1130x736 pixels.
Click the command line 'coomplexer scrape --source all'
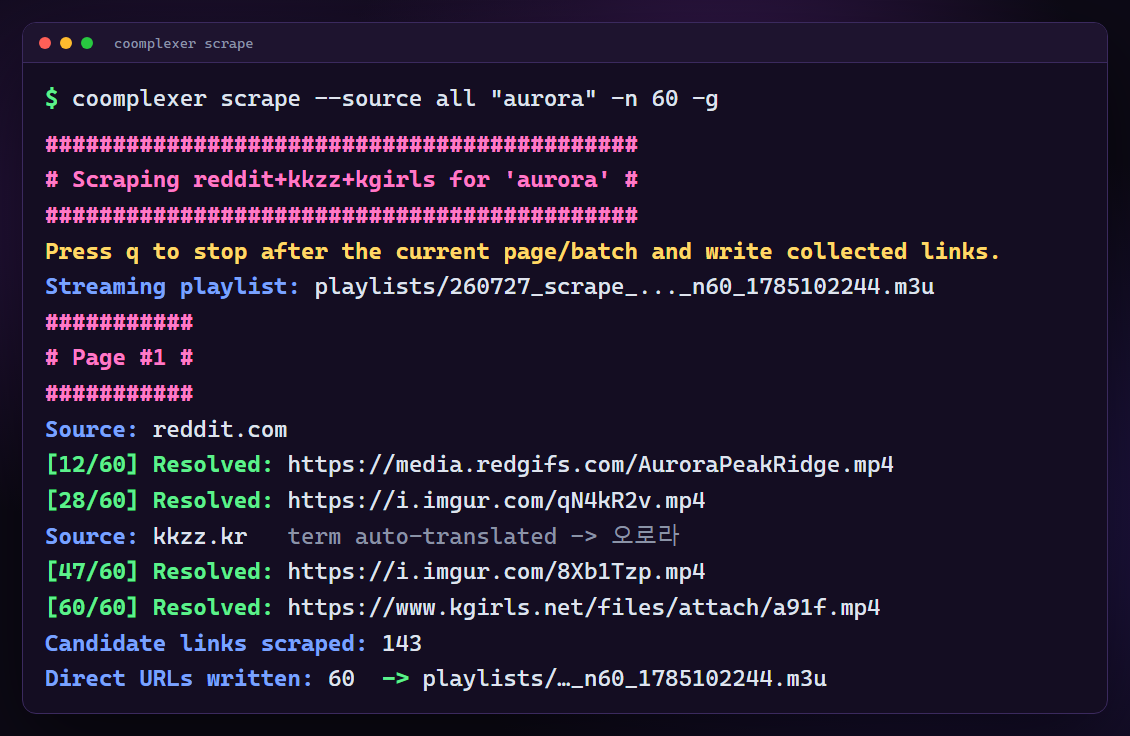pos(395,99)
